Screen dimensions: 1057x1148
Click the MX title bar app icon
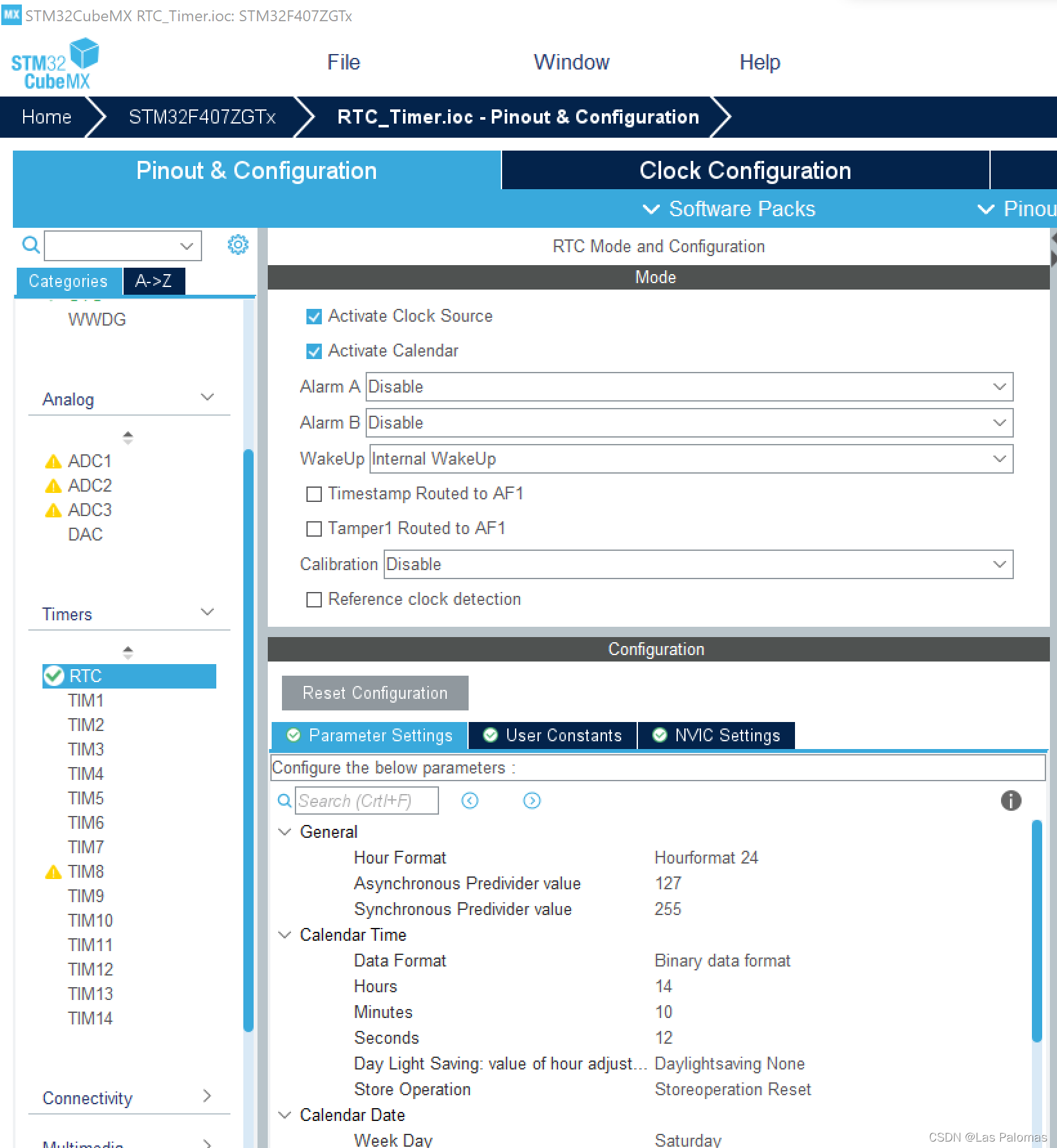tap(11, 14)
